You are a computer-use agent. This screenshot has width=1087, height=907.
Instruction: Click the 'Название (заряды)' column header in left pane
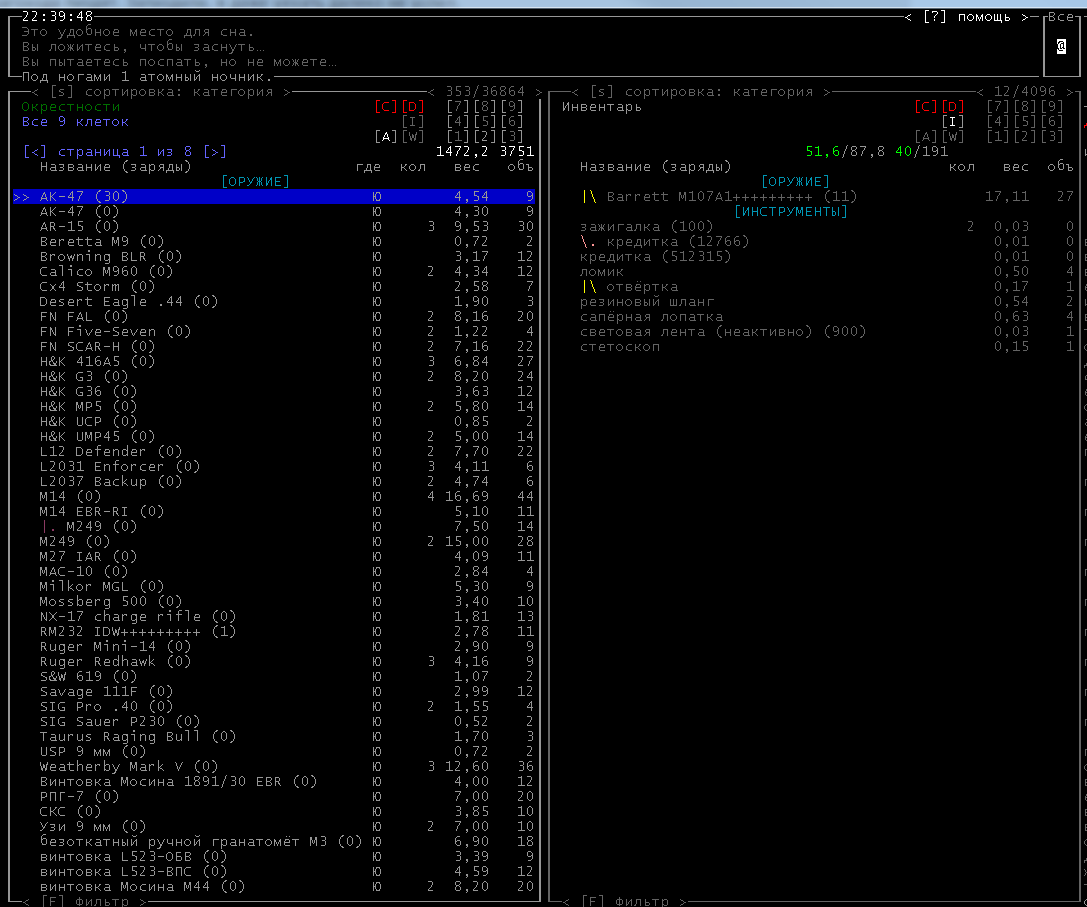(115, 166)
